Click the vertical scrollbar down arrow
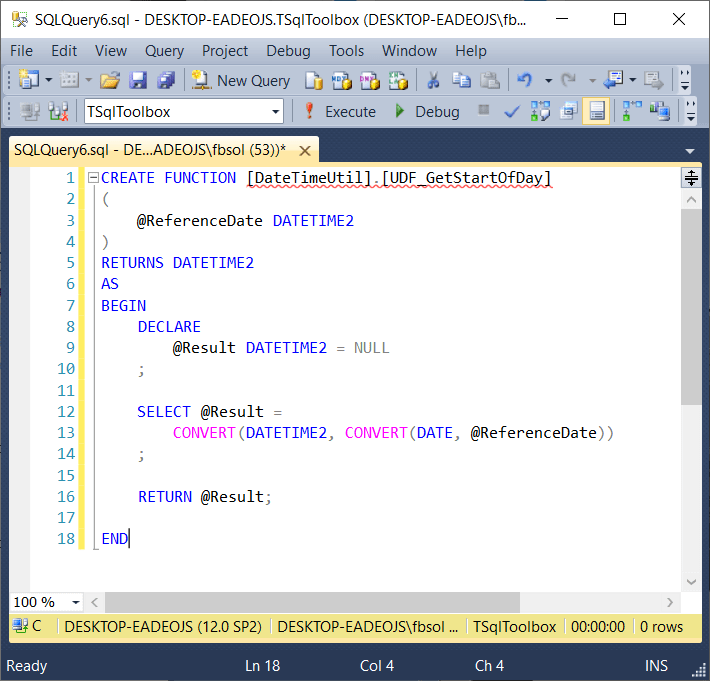The image size is (710, 681). point(691,582)
